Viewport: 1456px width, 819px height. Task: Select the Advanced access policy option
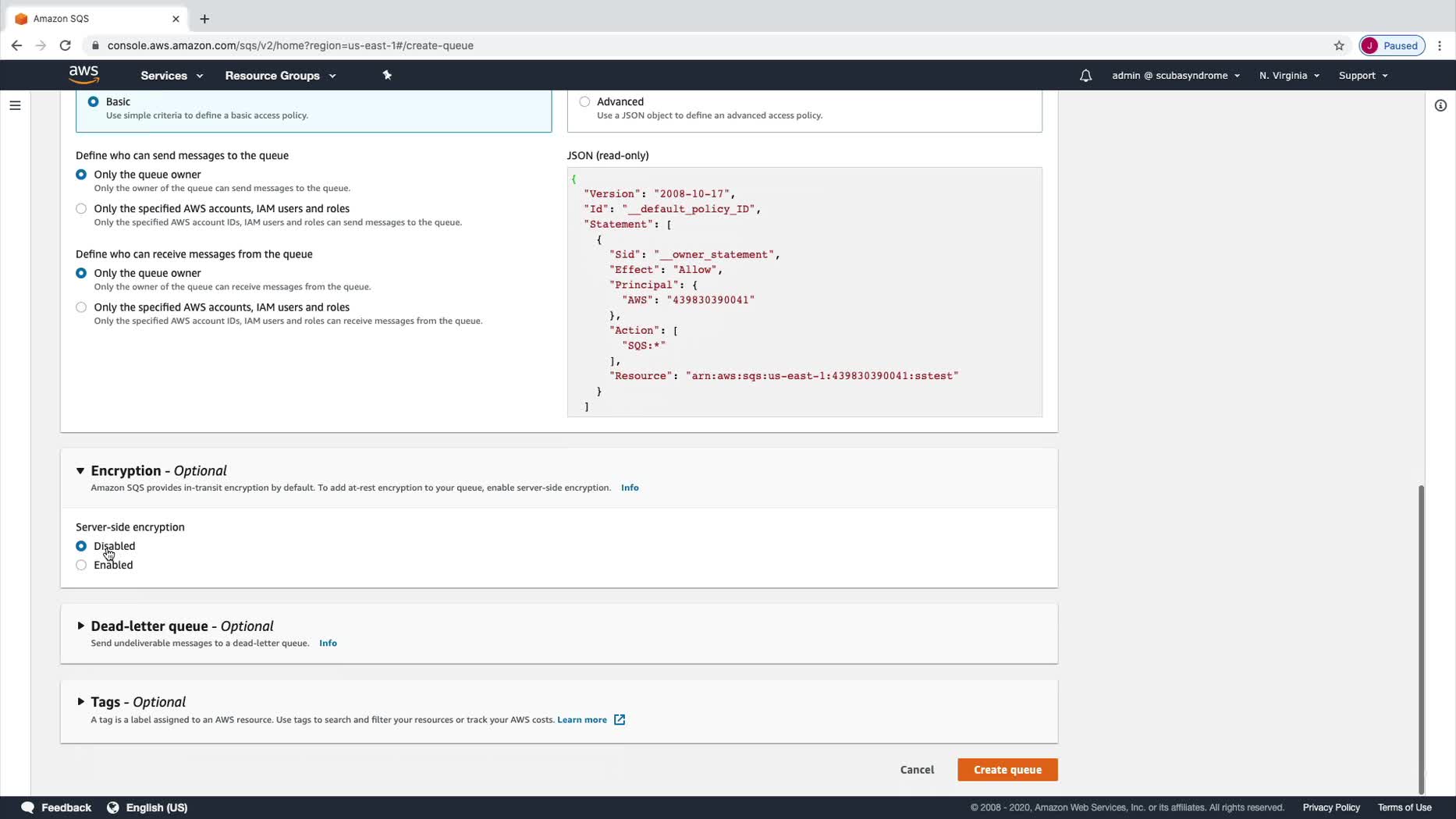584,101
